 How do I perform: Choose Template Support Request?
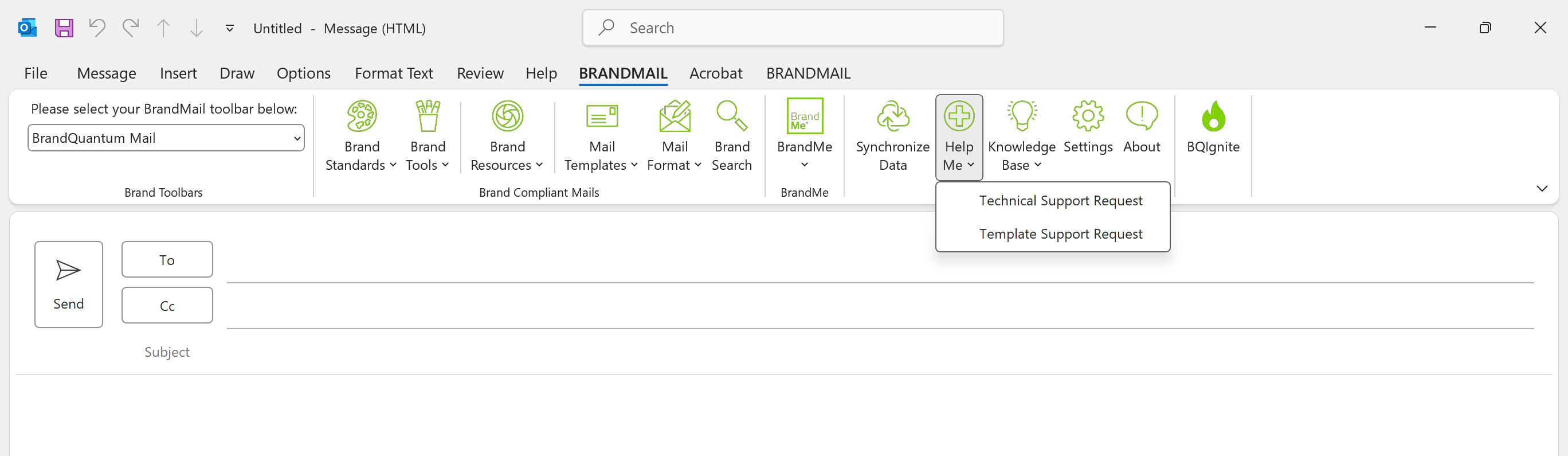[1052, 234]
